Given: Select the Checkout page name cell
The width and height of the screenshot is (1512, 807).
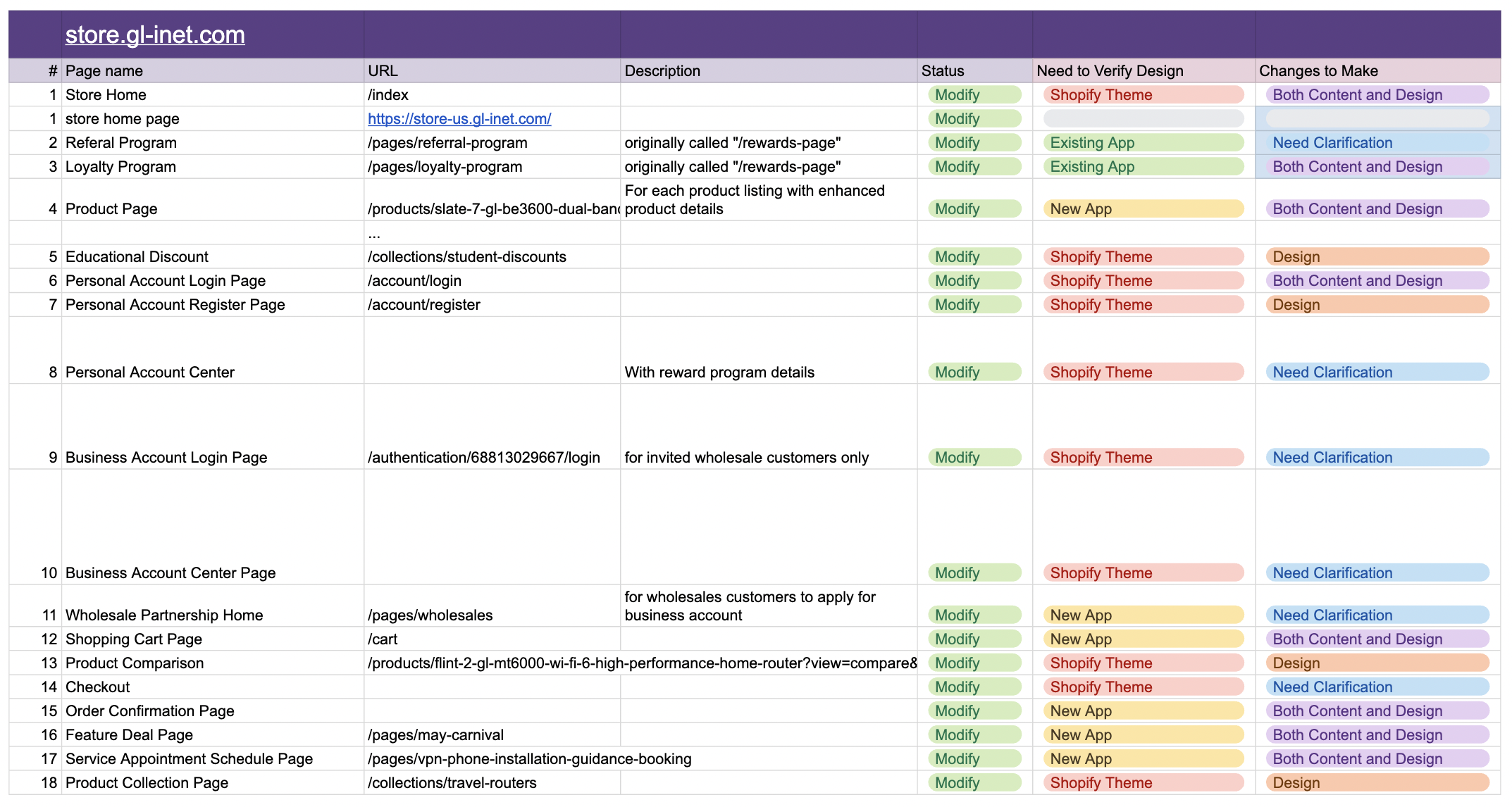Looking at the screenshot, I should coord(213,687).
